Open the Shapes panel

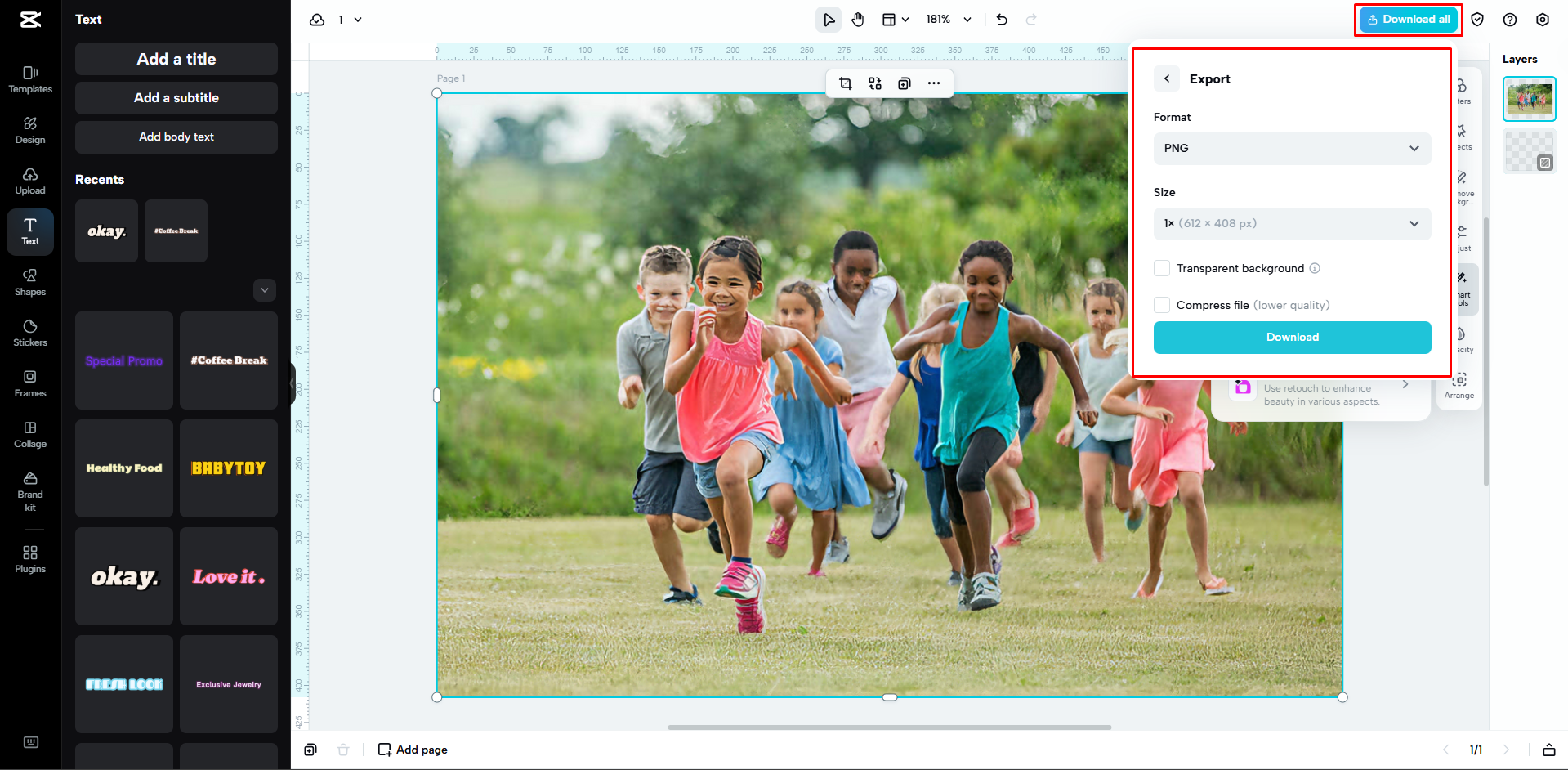[30, 283]
